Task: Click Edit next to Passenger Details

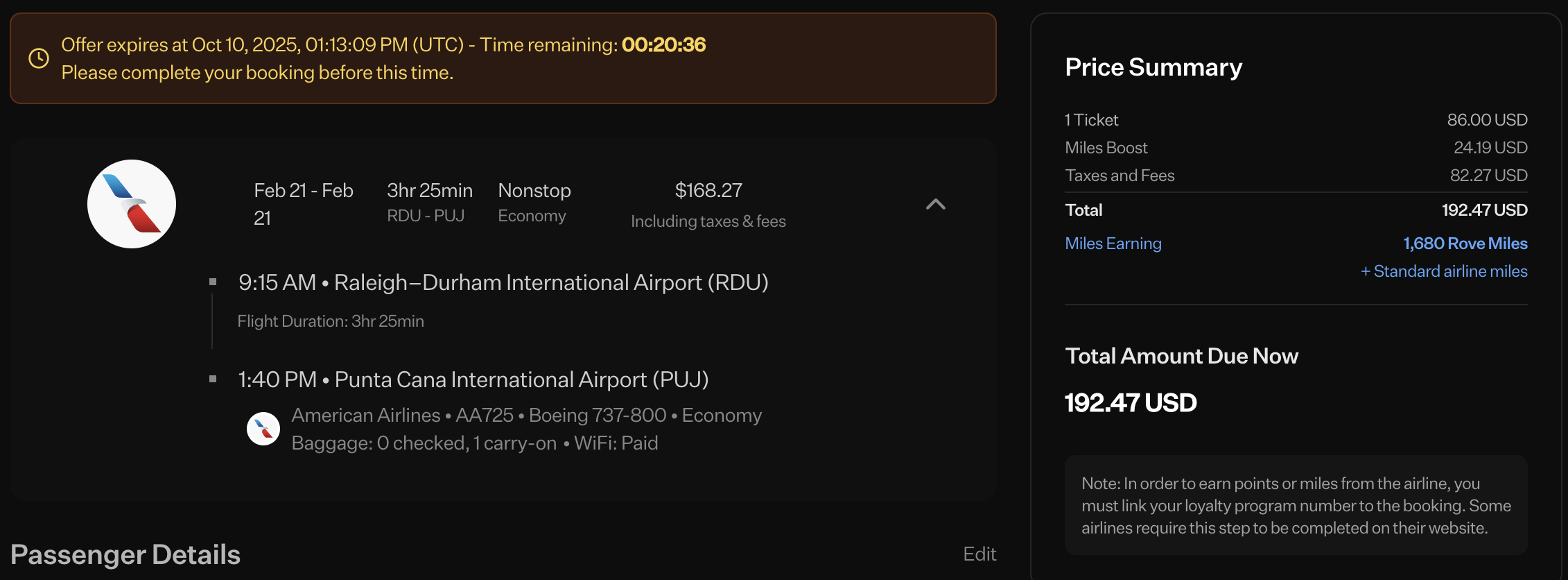Action: 979,554
